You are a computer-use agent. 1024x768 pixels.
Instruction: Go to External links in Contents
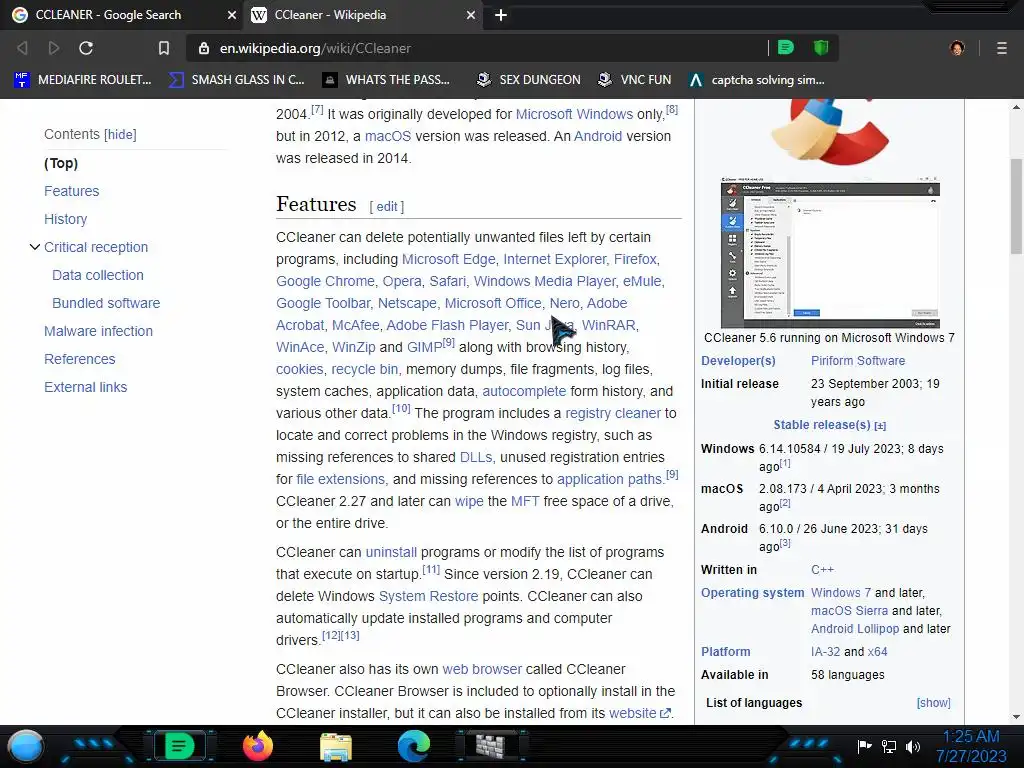tap(86, 387)
